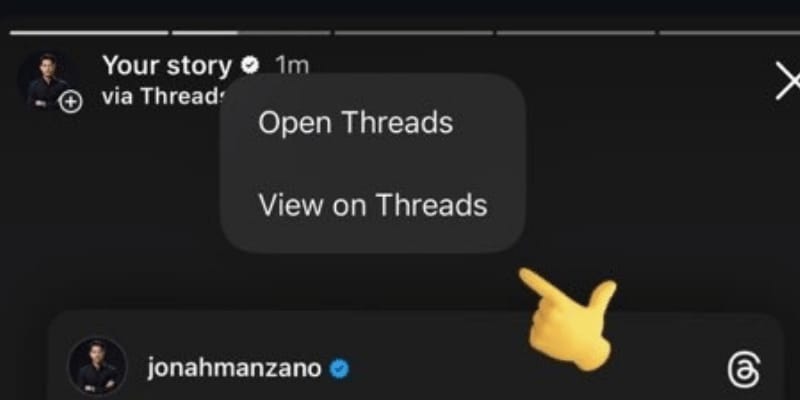The width and height of the screenshot is (800, 400).
Task: Open the jonahmanzano username link
Action: pos(234,368)
